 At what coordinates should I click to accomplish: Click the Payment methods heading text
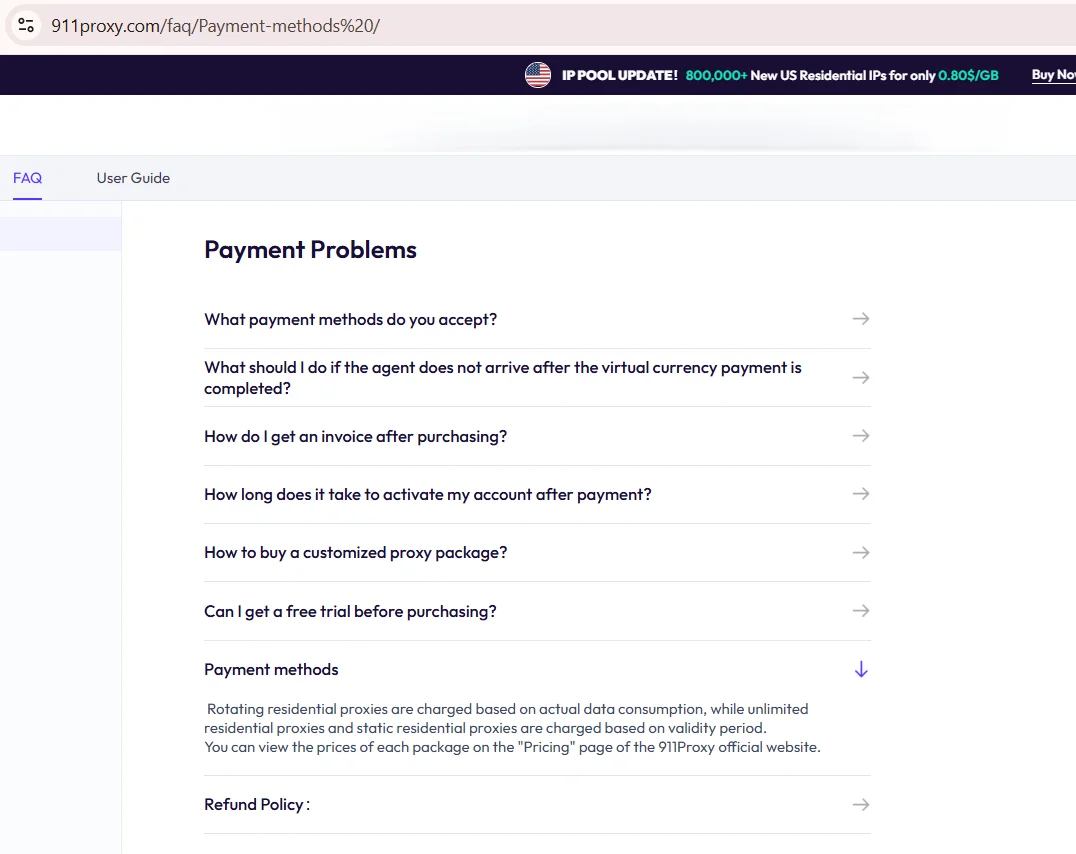[x=271, y=669]
